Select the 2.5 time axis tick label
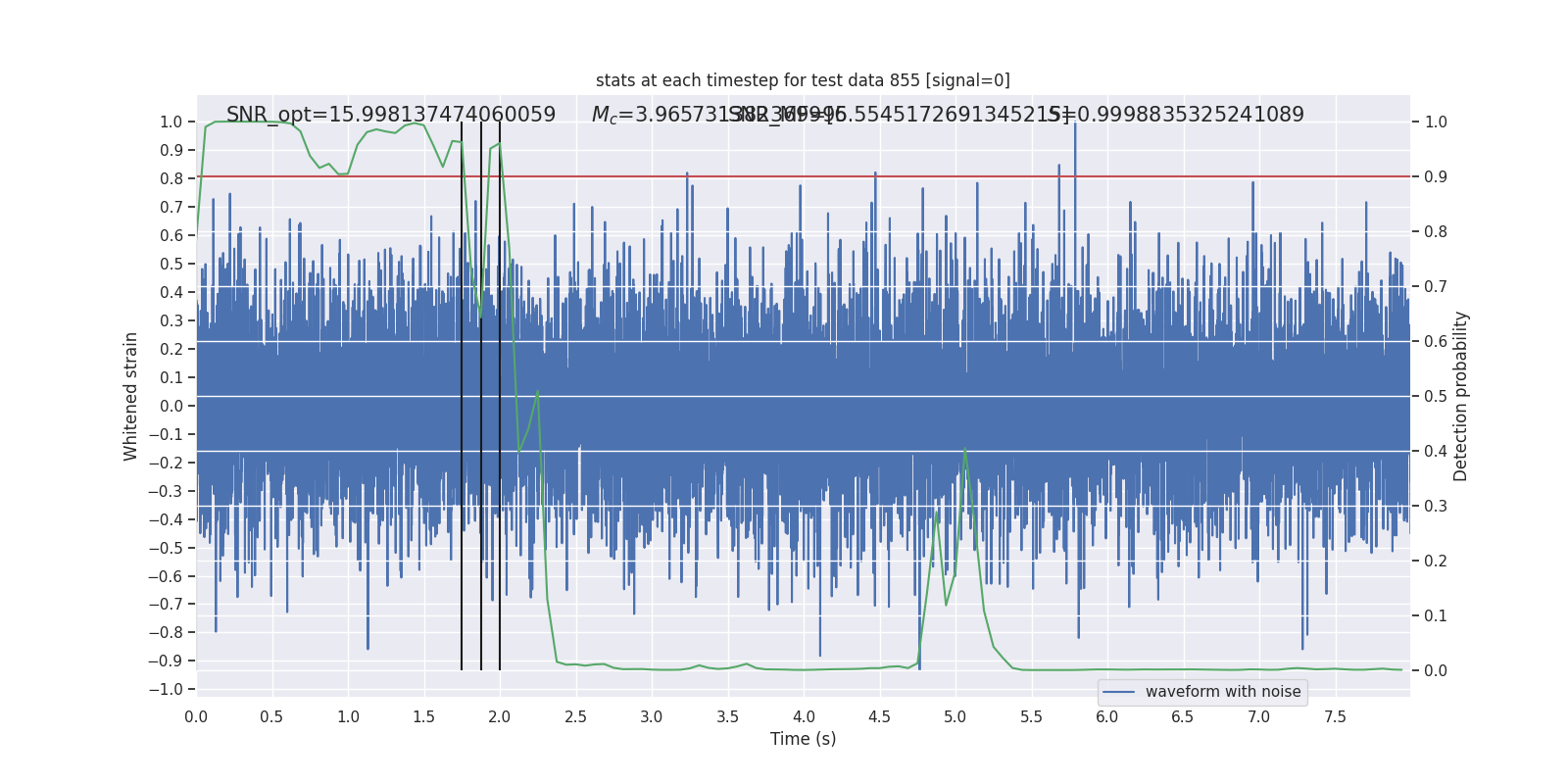This screenshot has height=784, width=1568. point(576,716)
